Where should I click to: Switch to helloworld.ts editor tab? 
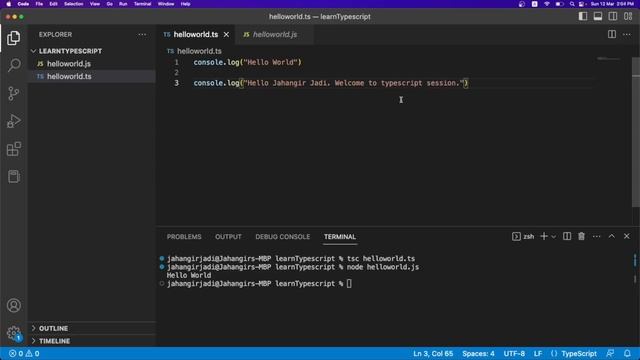coord(196,35)
